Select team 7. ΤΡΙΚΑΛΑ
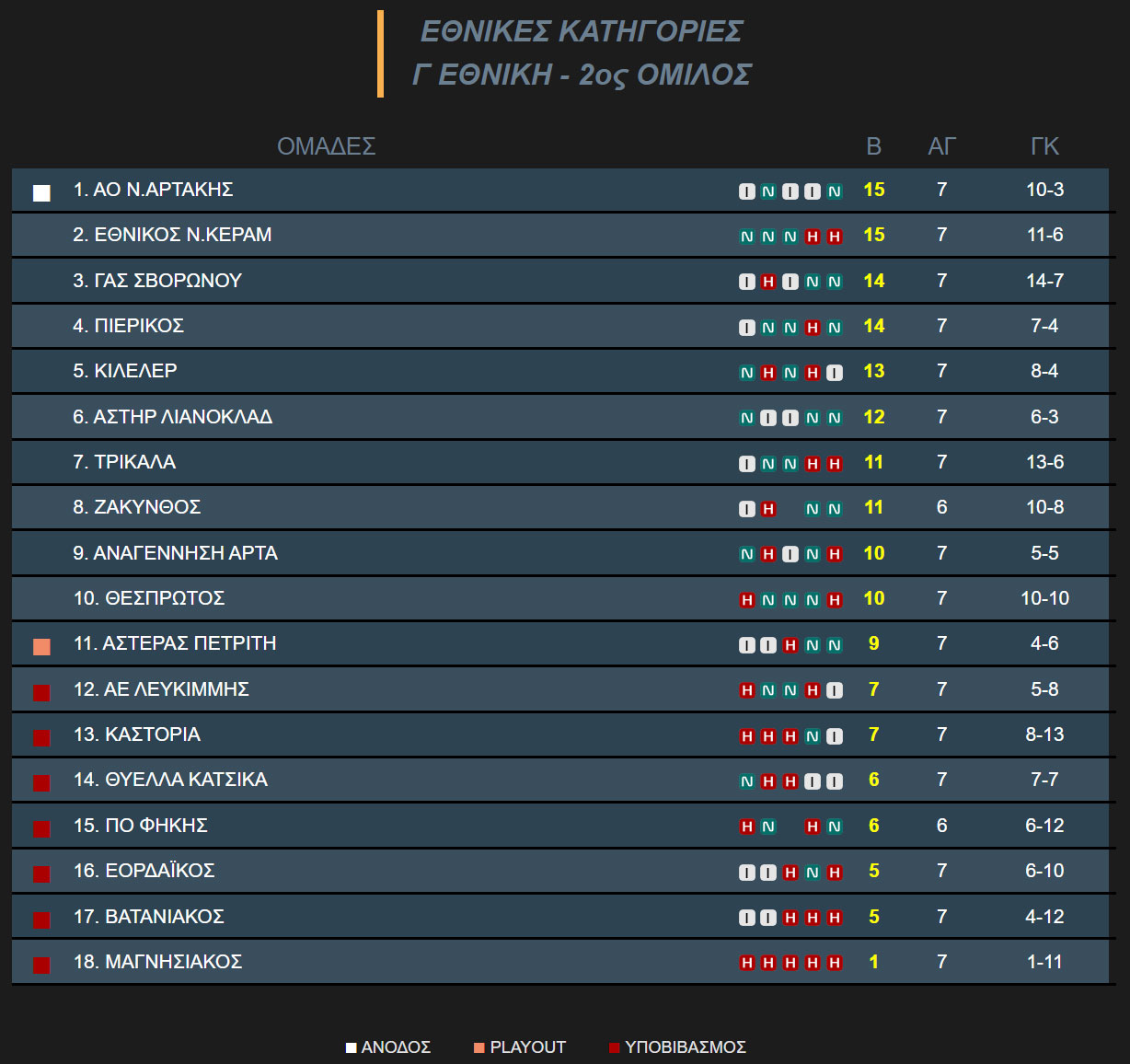 tap(124, 462)
